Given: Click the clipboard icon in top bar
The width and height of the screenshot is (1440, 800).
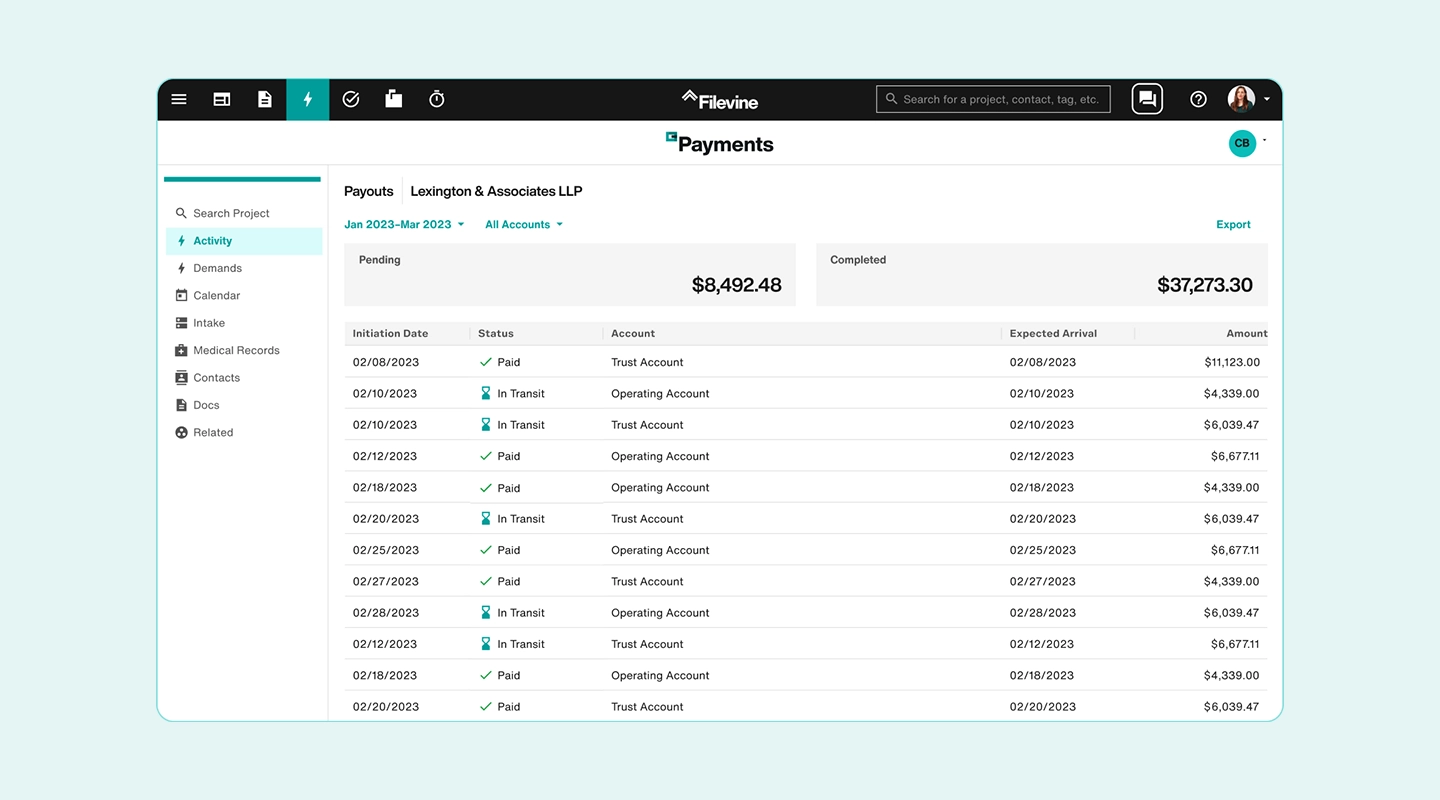Looking at the screenshot, I should click(394, 98).
